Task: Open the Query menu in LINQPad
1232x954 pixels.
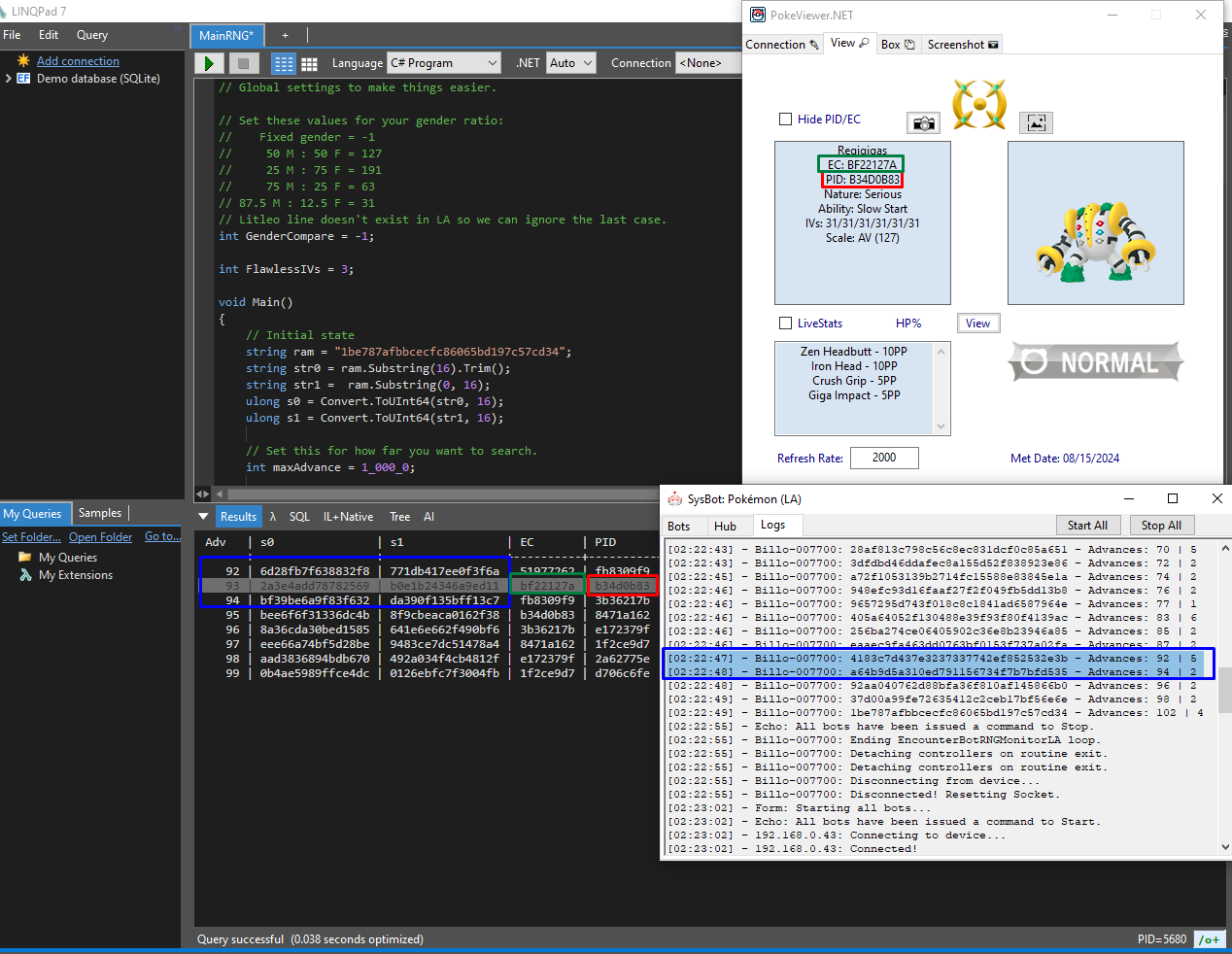Action: [92, 35]
